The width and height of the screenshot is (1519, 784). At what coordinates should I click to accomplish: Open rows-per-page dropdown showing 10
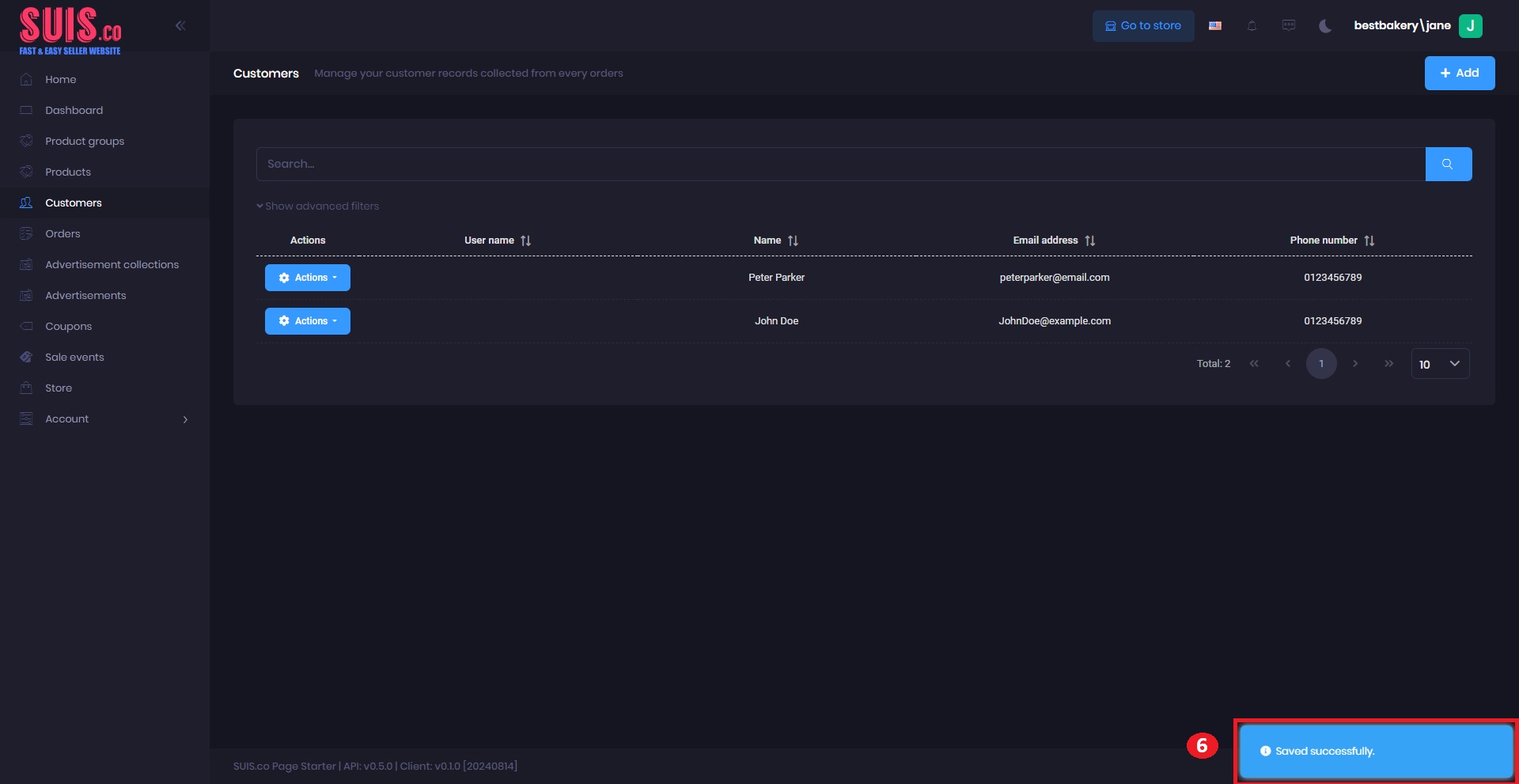coord(1440,364)
